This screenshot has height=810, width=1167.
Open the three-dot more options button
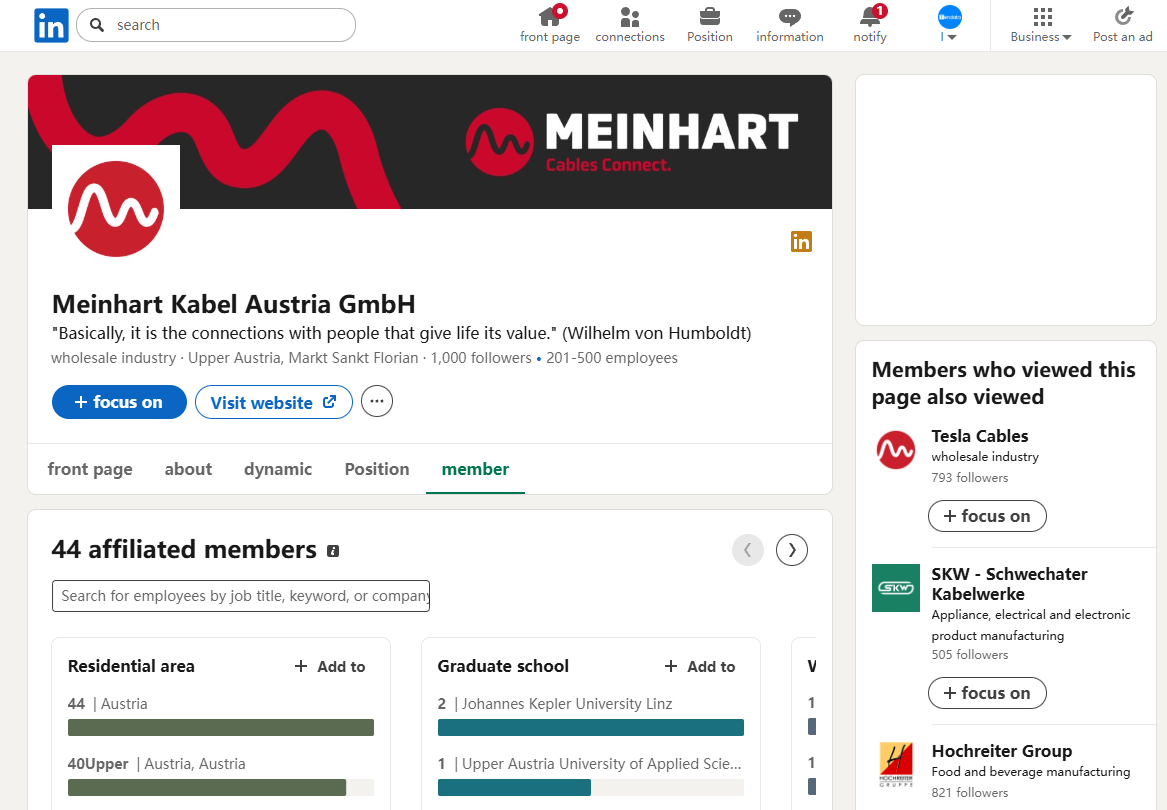coord(377,402)
